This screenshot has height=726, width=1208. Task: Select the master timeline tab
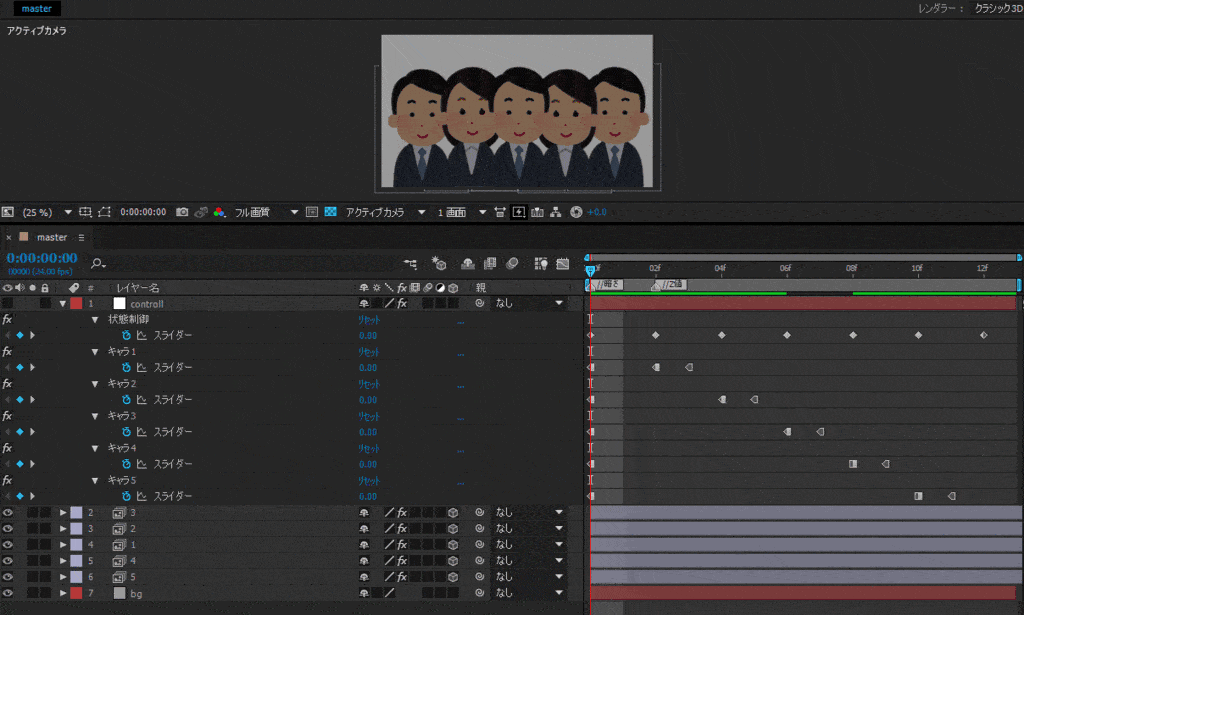(51, 238)
